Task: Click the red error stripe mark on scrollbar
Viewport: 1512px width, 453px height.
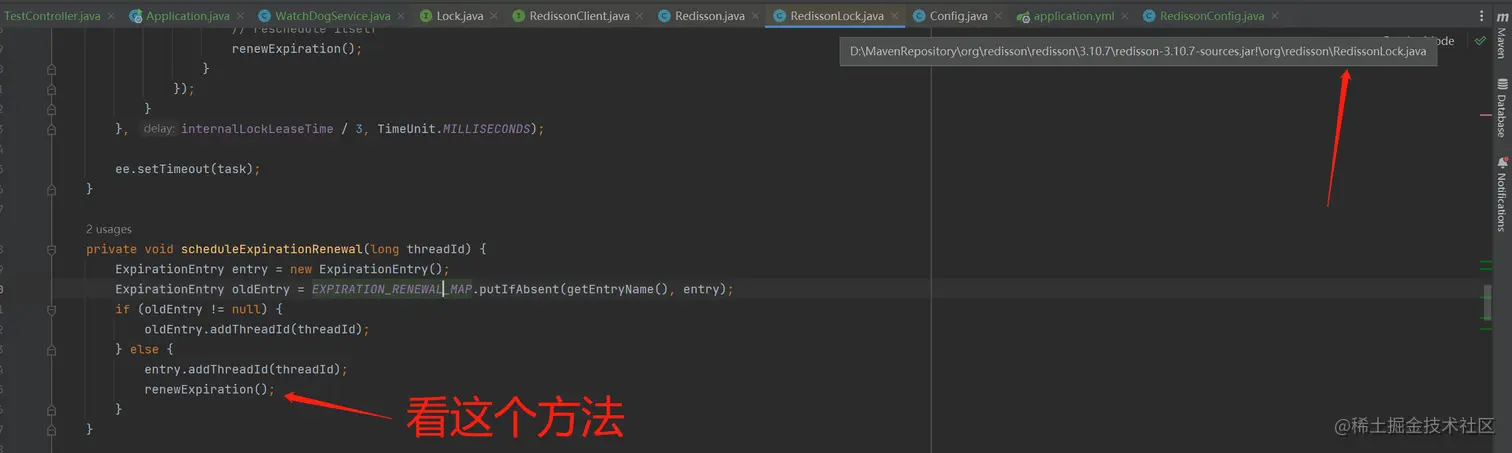Action: point(1485,116)
